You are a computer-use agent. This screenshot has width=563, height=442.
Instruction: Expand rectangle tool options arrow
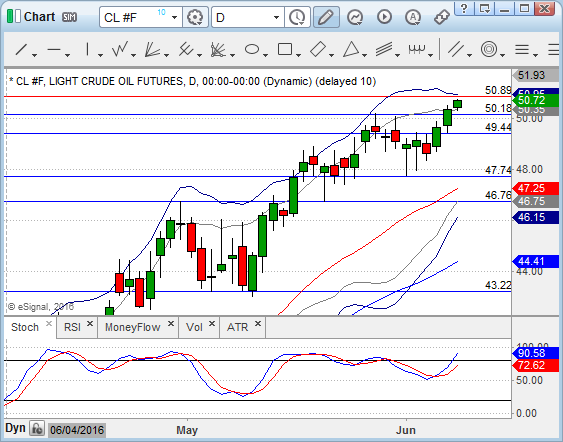pyautogui.click(x=298, y=55)
